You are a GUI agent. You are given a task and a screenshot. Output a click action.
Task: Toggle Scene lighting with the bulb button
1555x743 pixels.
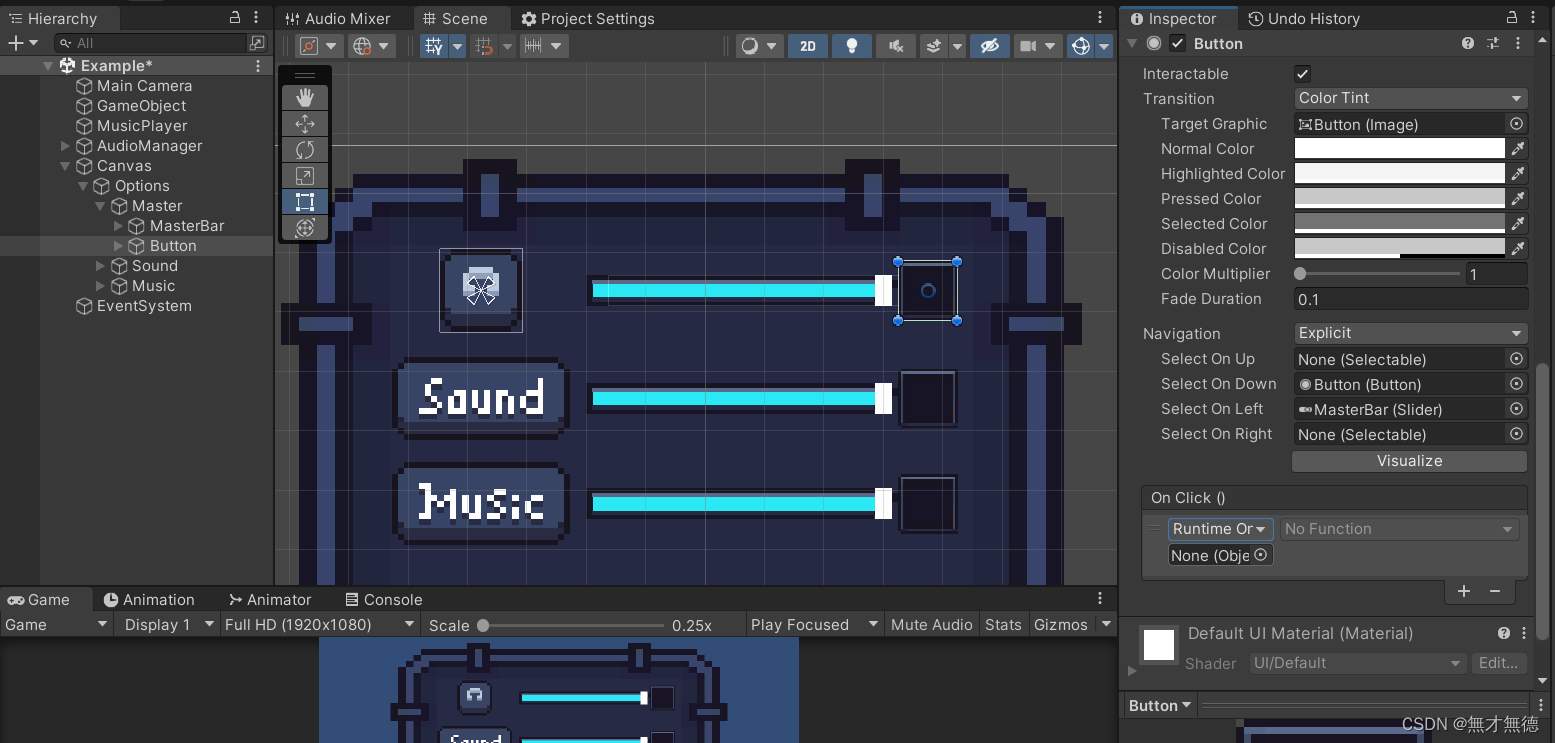(852, 46)
